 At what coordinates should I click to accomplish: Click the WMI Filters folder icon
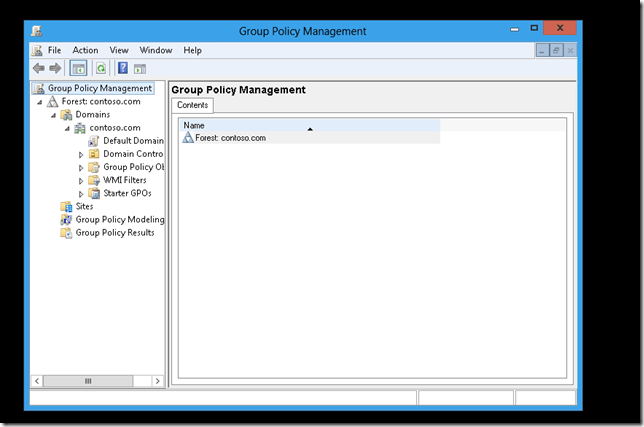point(94,180)
